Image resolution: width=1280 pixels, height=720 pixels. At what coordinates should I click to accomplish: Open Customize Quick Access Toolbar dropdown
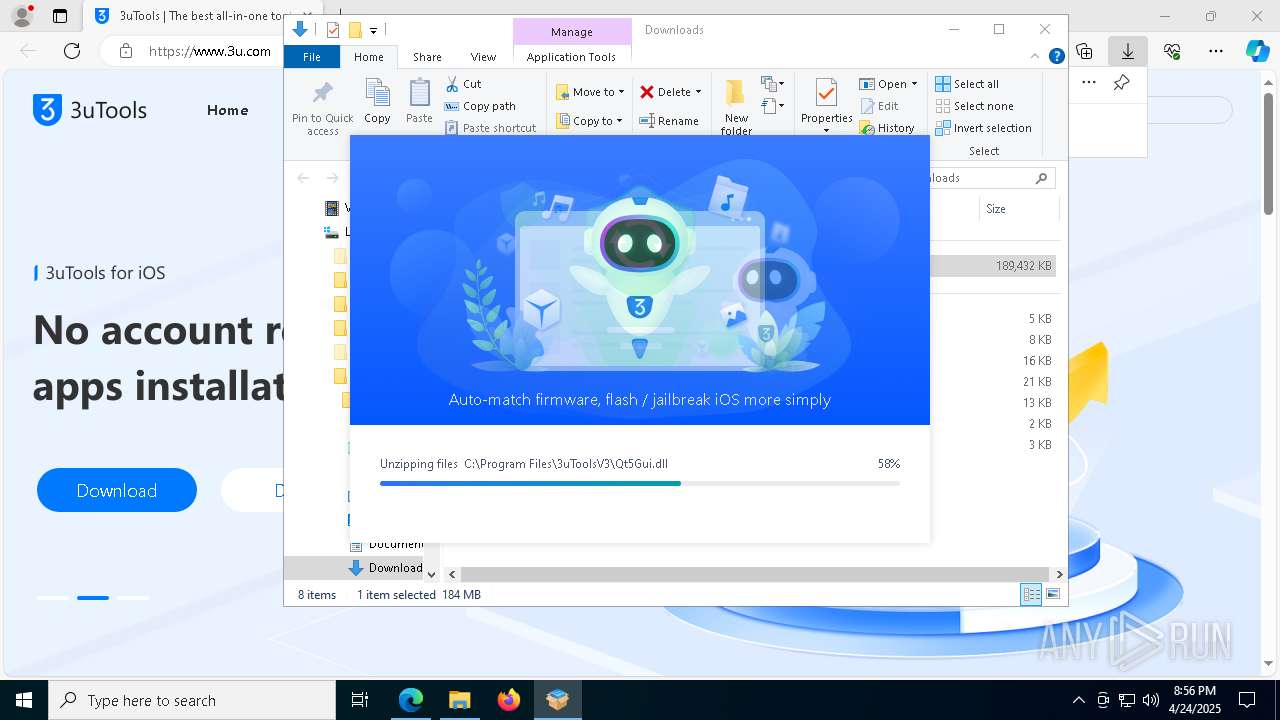(x=374, y=31)
